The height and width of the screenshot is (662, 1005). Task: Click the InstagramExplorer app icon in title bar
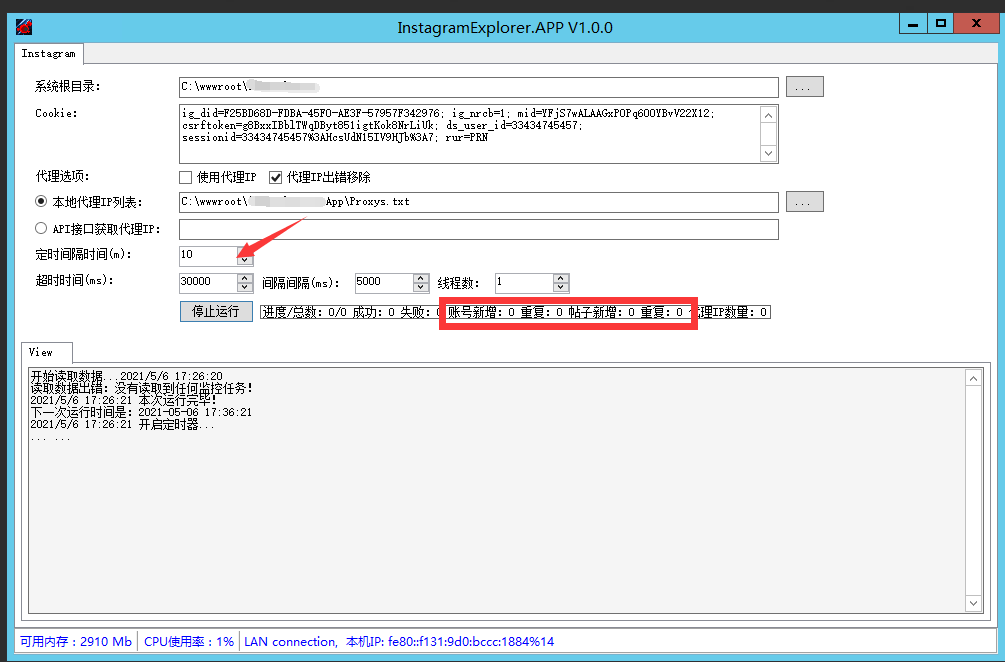click(x=24, y=27)
